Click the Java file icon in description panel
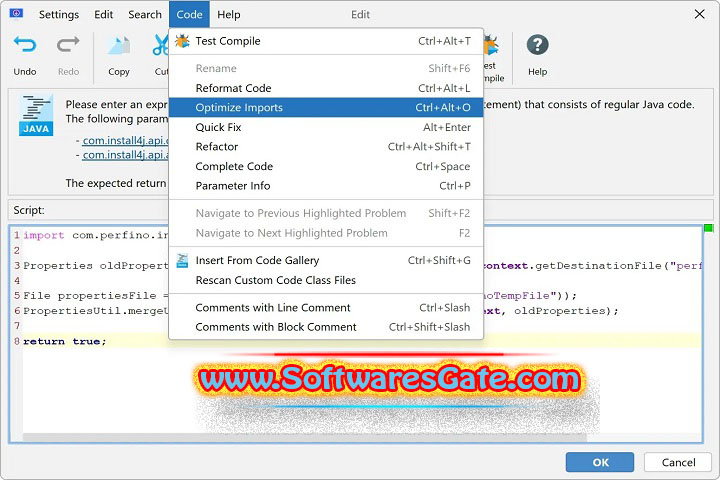This screenshot has width=720, height=480. [36, 115]
